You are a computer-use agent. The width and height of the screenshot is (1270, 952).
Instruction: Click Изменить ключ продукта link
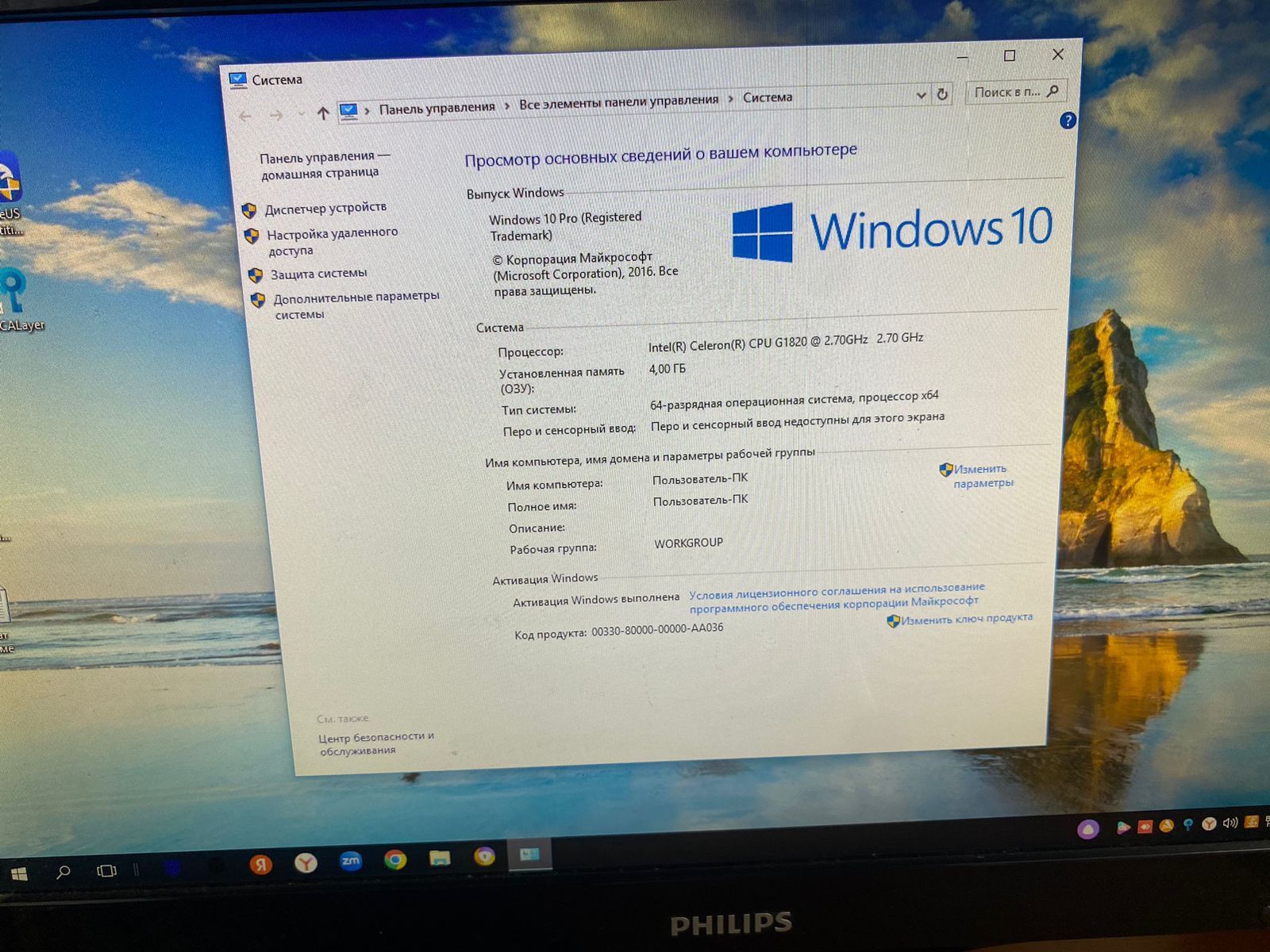tap(966, 619)
